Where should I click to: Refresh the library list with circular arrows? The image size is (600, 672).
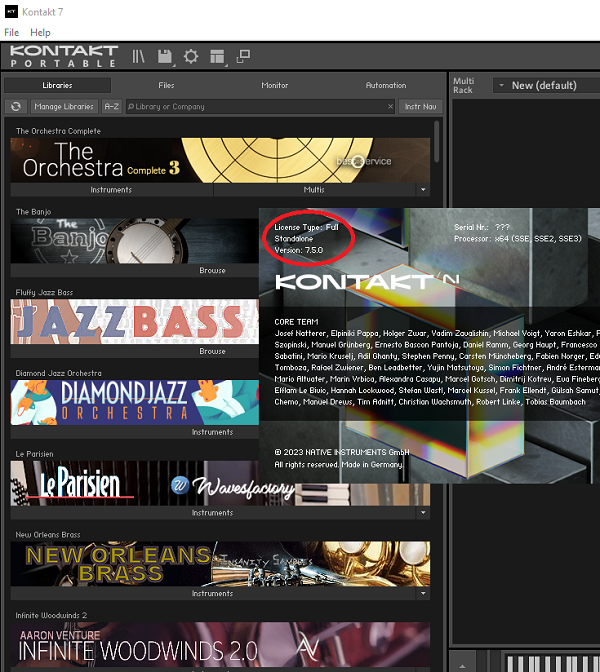point(16,106)
